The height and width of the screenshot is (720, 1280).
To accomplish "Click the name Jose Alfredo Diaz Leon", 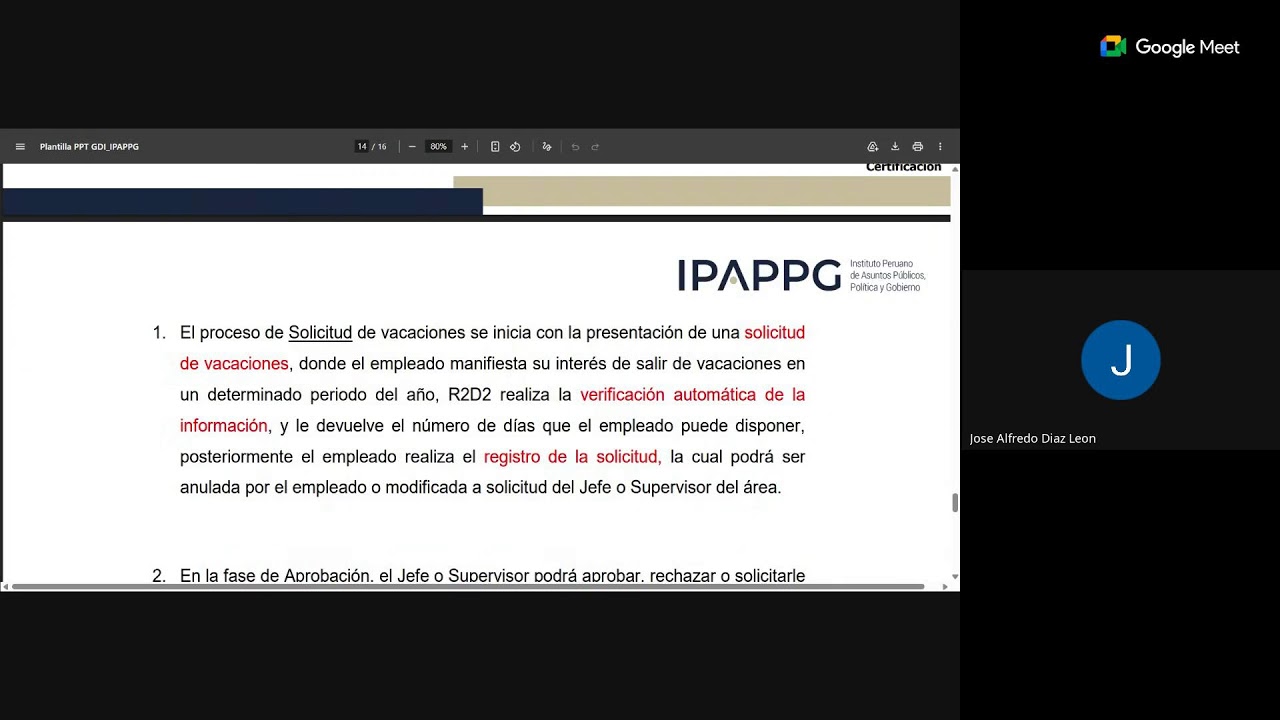I will coord(1033,438).
